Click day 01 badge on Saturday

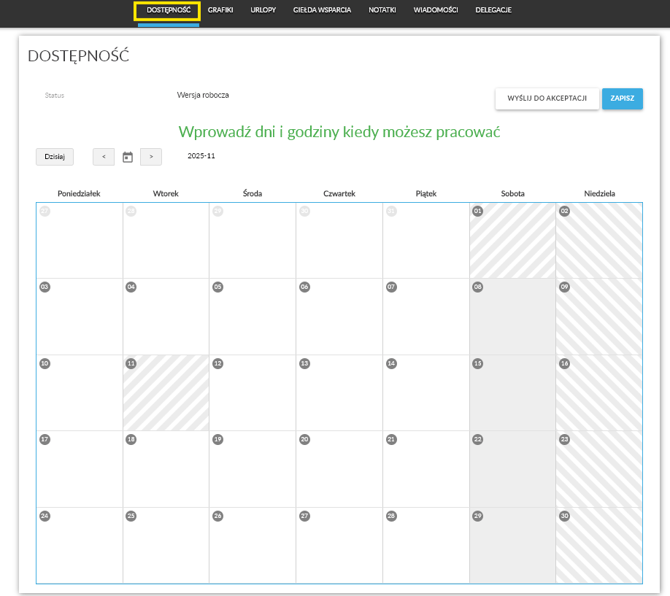coord(478,211)
